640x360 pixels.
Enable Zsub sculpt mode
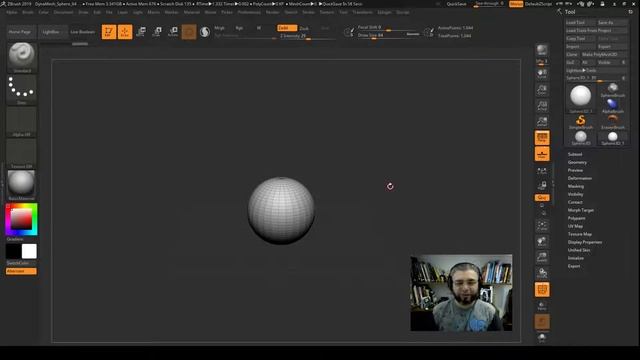[304, 28]
